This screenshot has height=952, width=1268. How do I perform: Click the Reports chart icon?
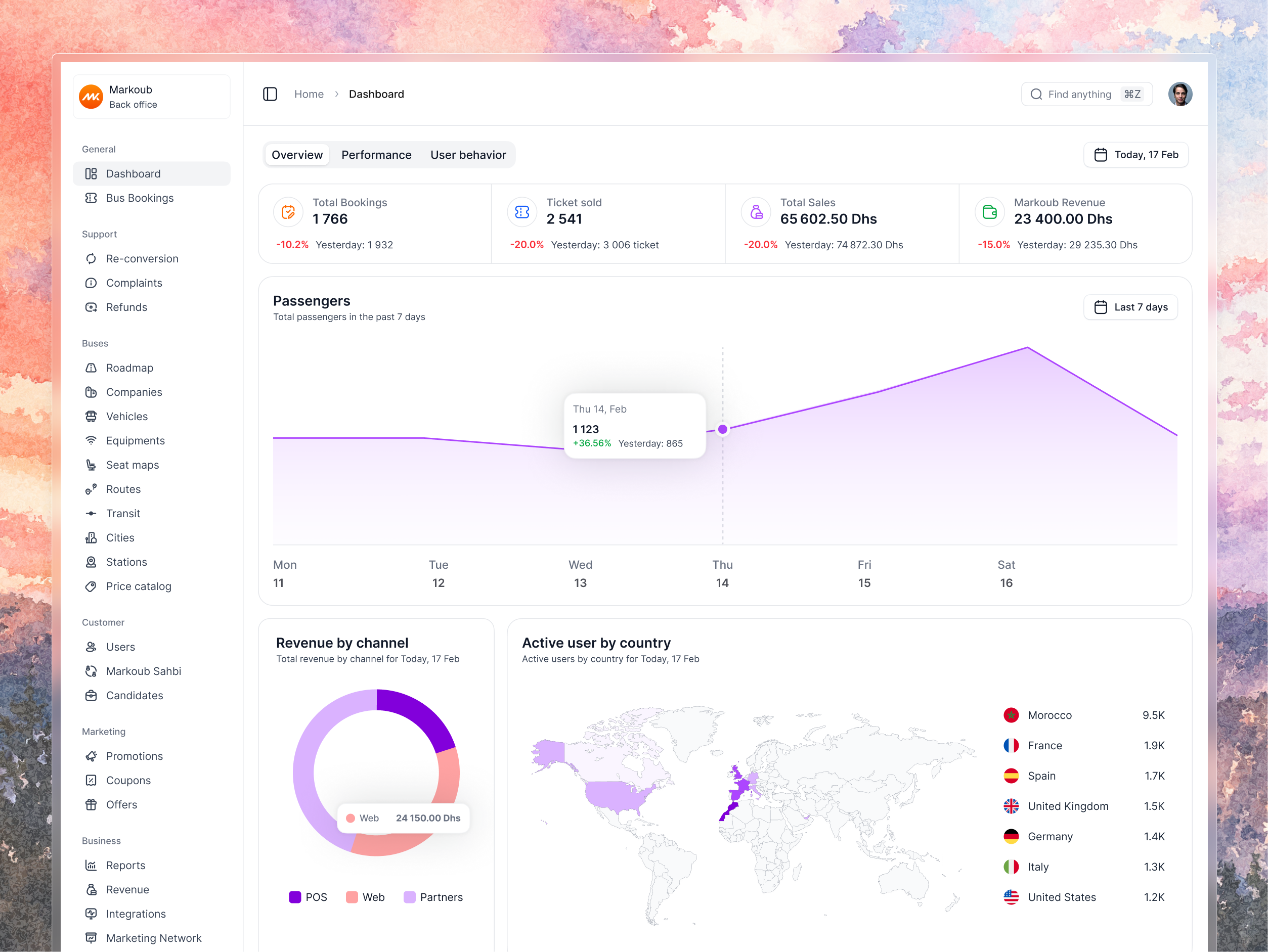[91, 866]
